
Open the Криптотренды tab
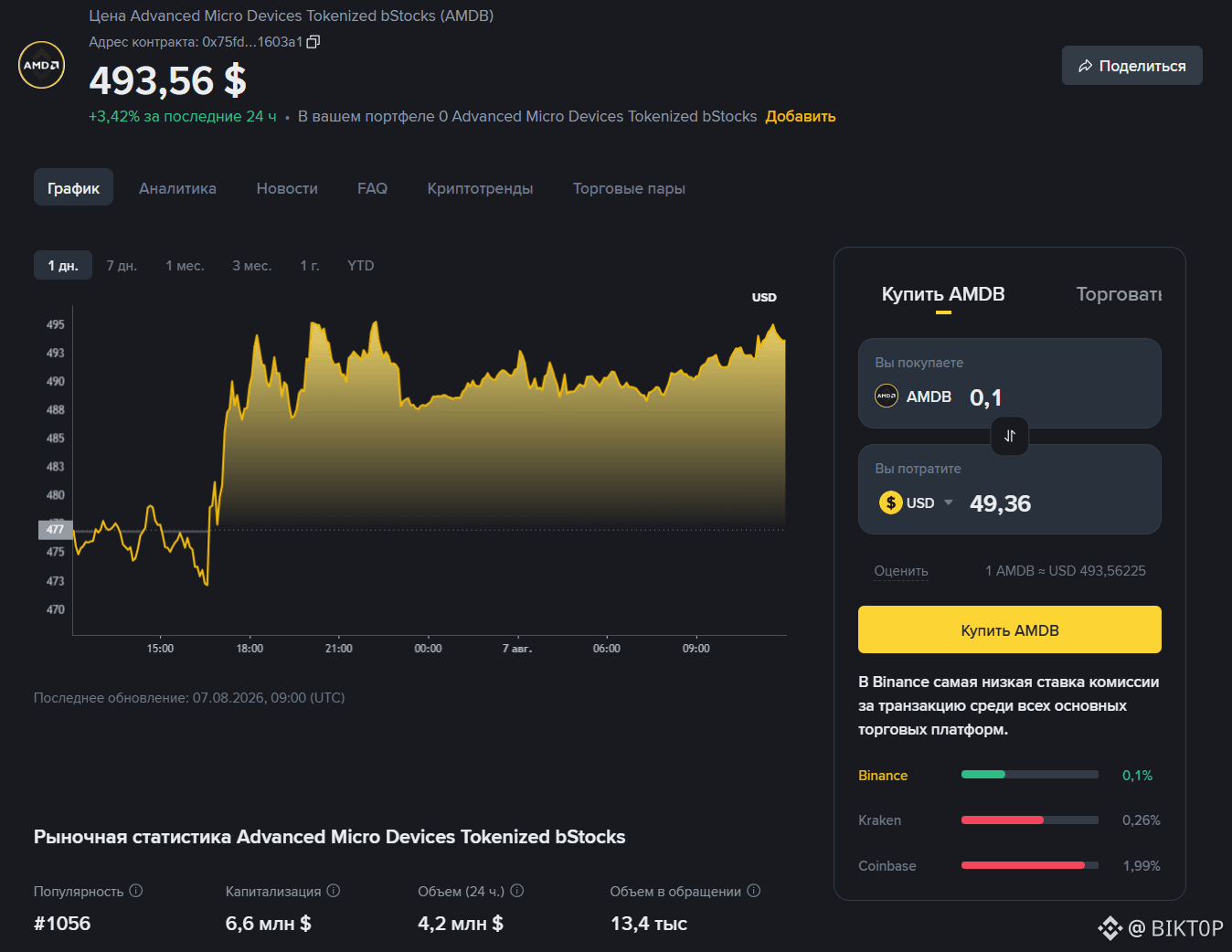point(481,188)
